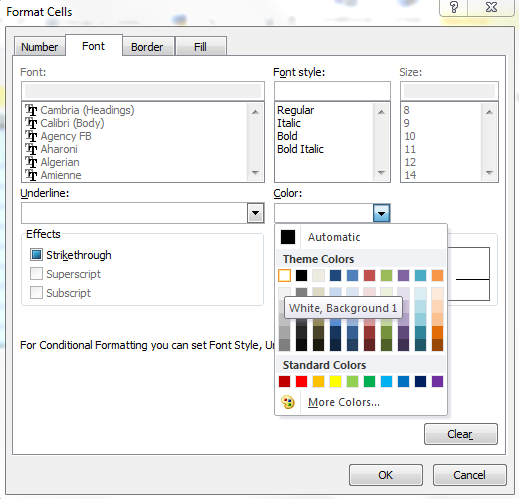Click the Size input field
The image size is (519, 499).
pos(449,91)
